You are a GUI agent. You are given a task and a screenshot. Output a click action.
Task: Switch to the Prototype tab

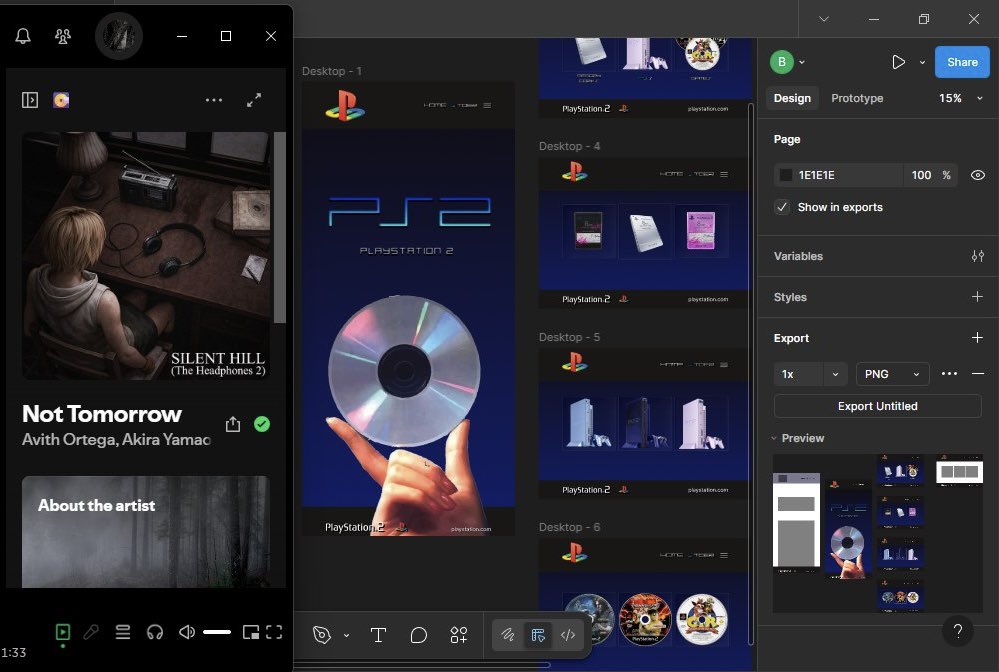[856, 98]
